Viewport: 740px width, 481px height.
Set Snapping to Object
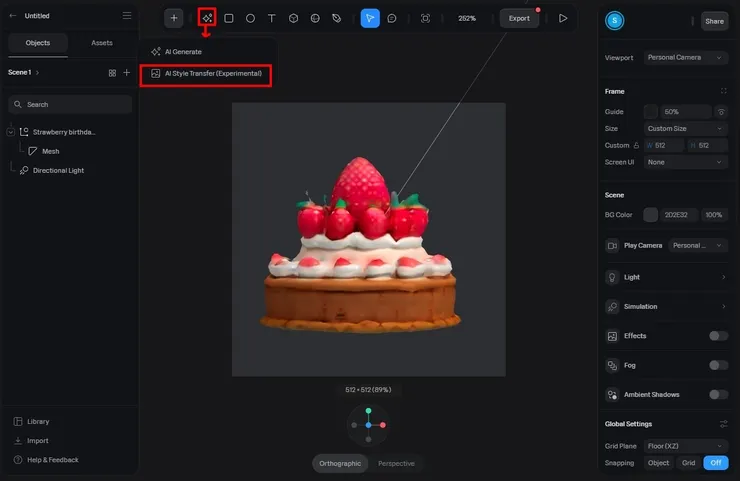tap(658, 463)
